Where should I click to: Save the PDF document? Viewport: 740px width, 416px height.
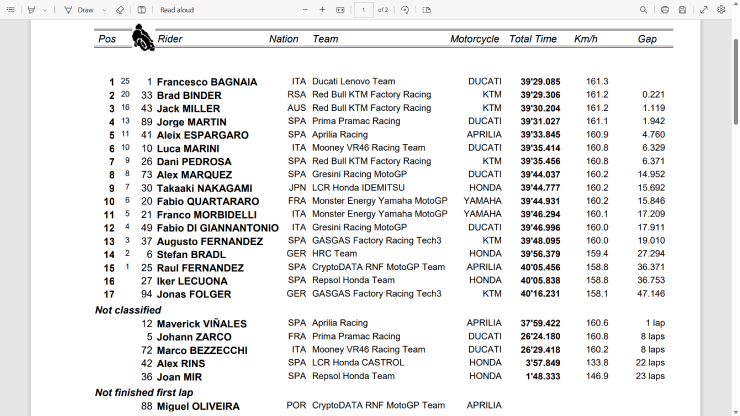(682, 9)
